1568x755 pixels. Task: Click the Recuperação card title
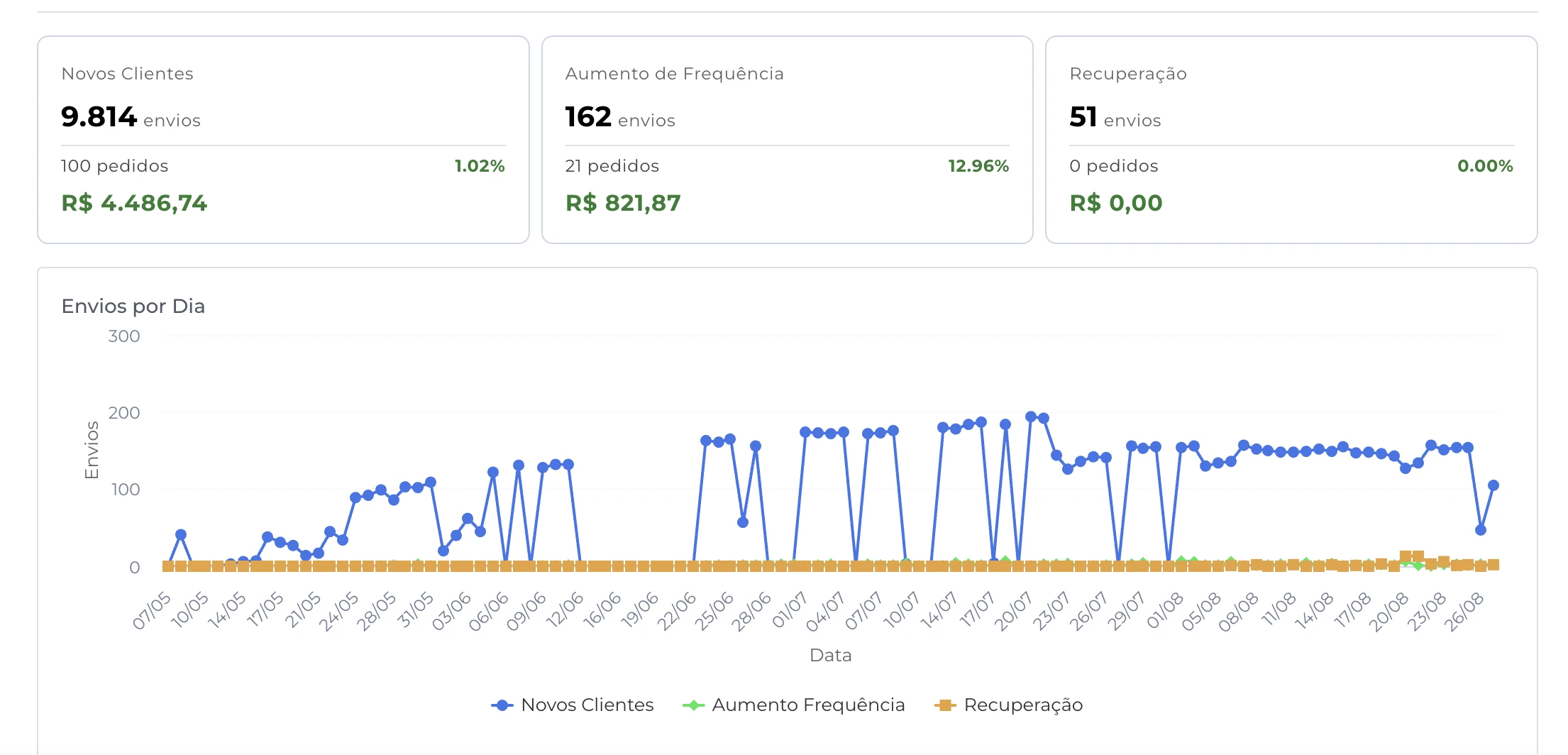(1128, 74)
